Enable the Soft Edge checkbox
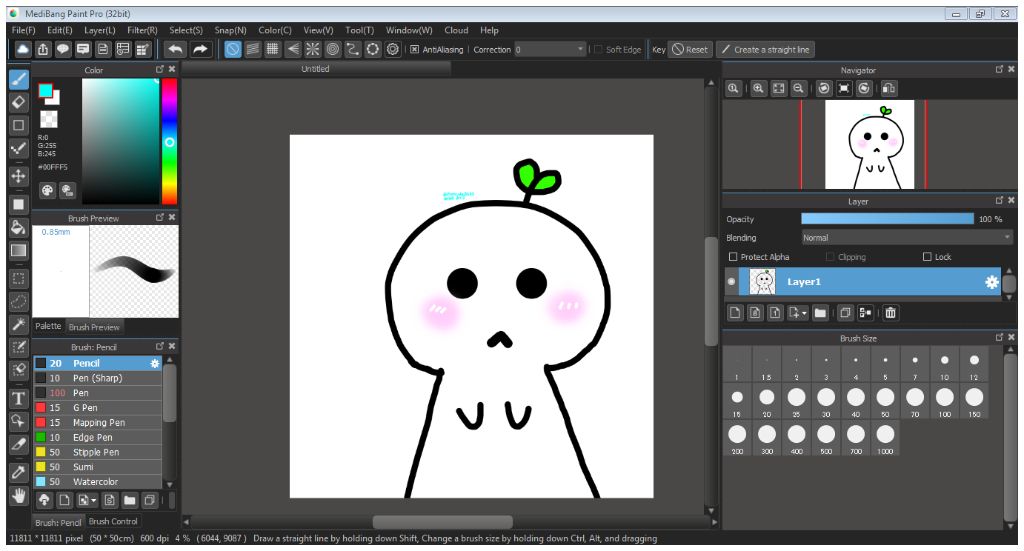 (x=598, y=49)
